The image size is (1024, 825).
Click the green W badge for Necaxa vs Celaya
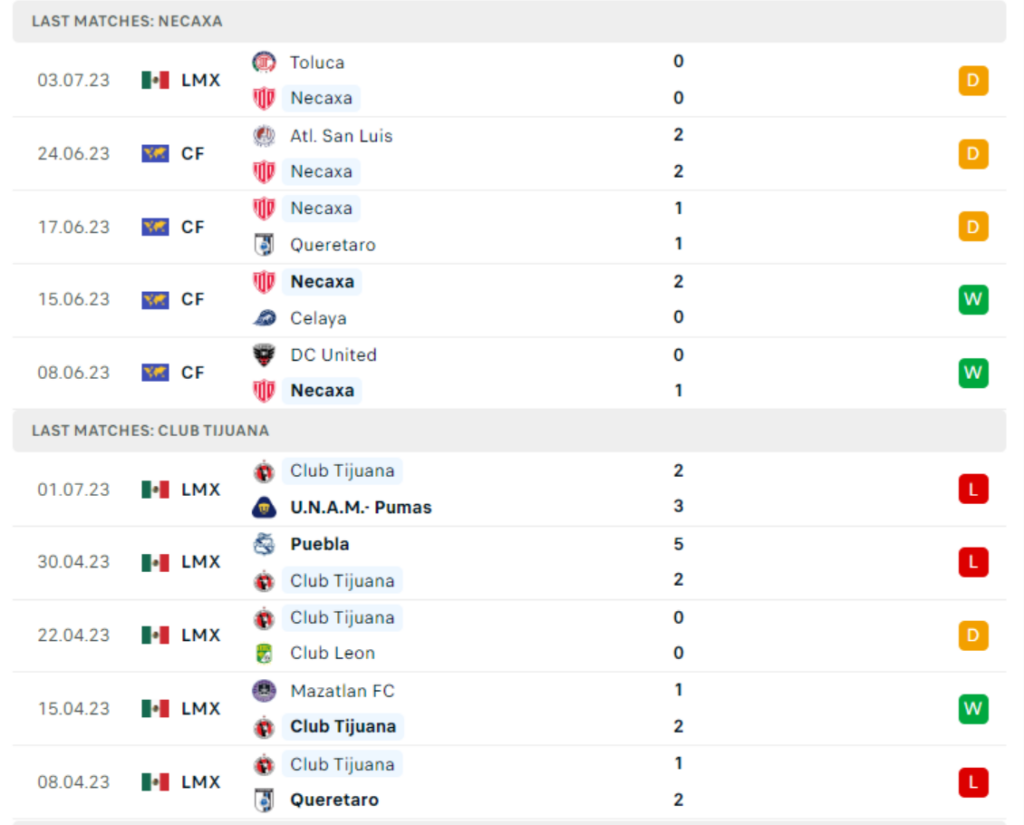pos(972,299)
